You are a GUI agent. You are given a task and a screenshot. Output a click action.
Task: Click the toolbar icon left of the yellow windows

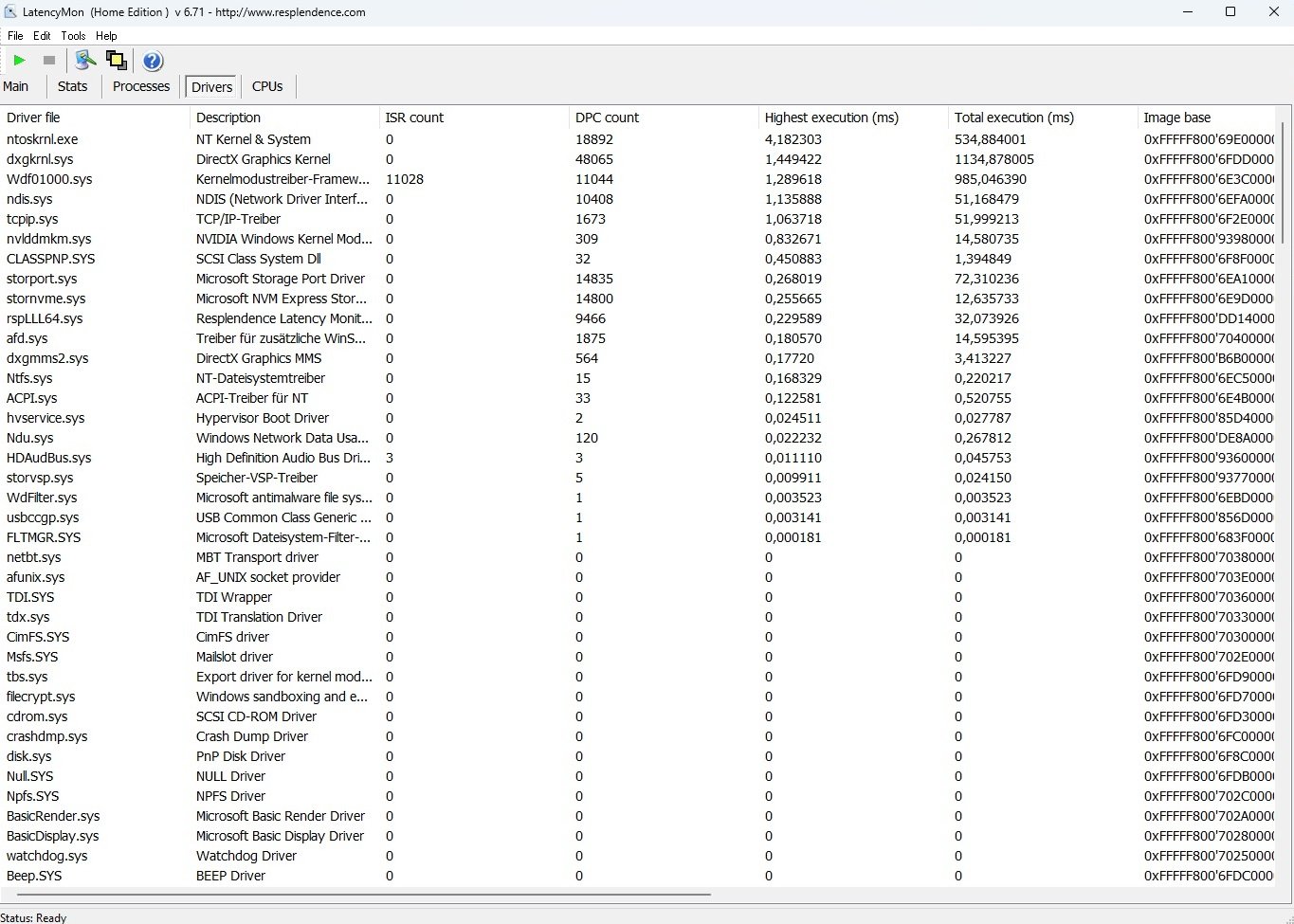86,61
